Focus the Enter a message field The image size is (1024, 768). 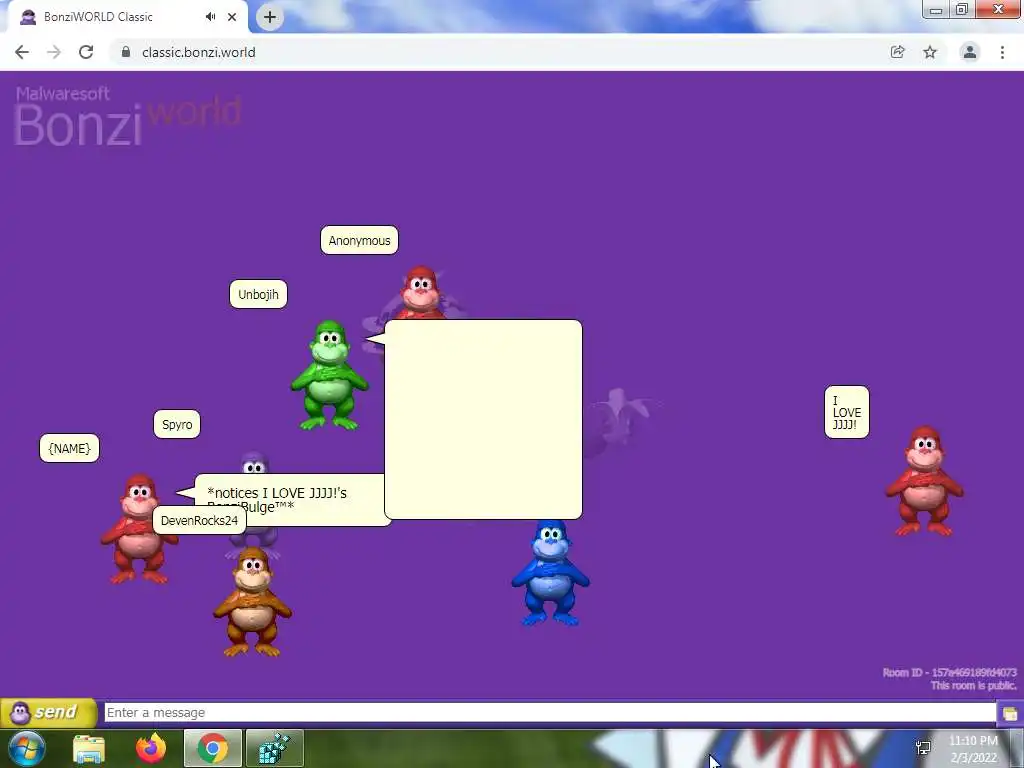tap(550, 712)
